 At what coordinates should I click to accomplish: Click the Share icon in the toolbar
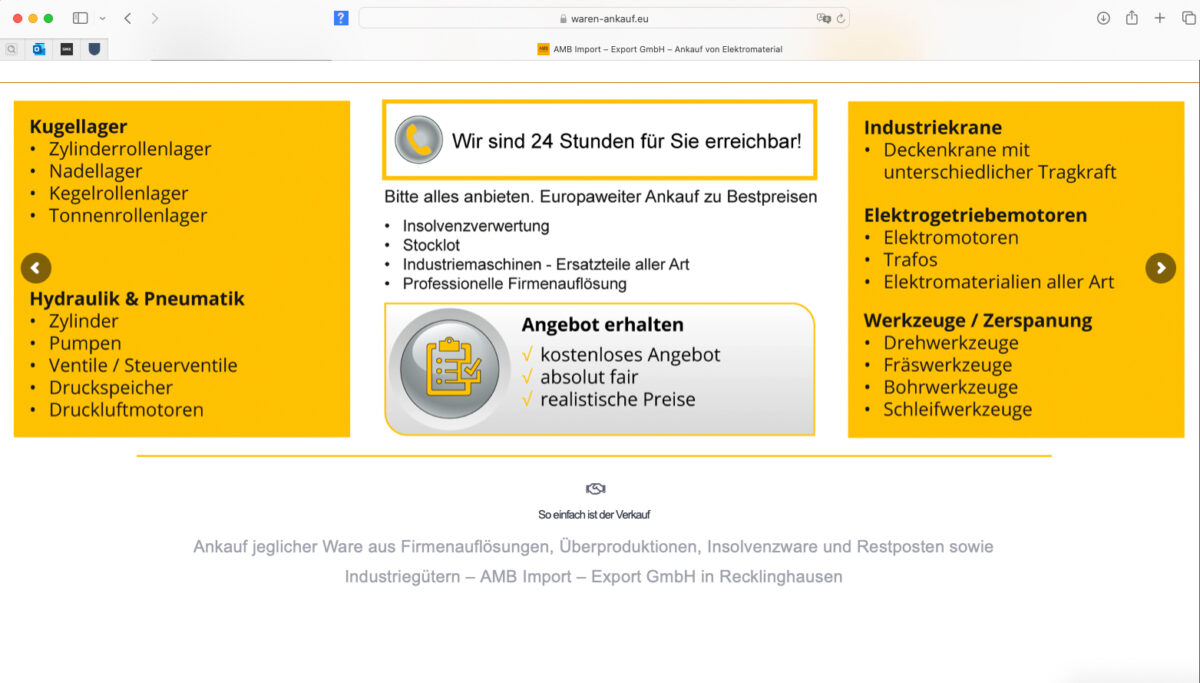point(1131,18)
